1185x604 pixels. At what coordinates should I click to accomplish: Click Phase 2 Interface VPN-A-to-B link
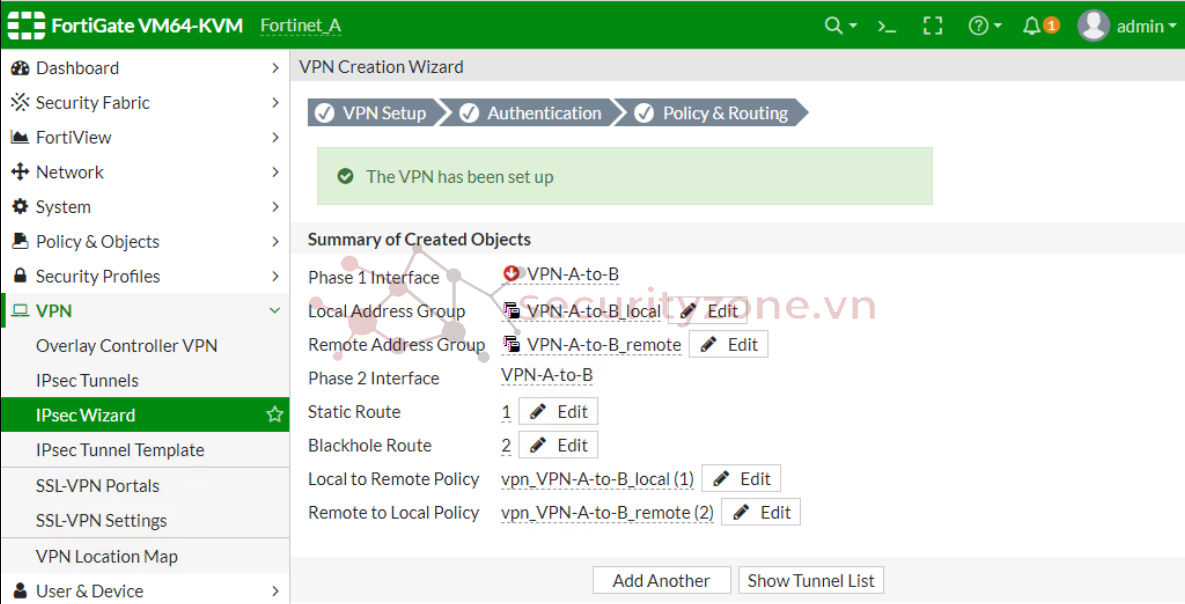click(x=546, y=375)
